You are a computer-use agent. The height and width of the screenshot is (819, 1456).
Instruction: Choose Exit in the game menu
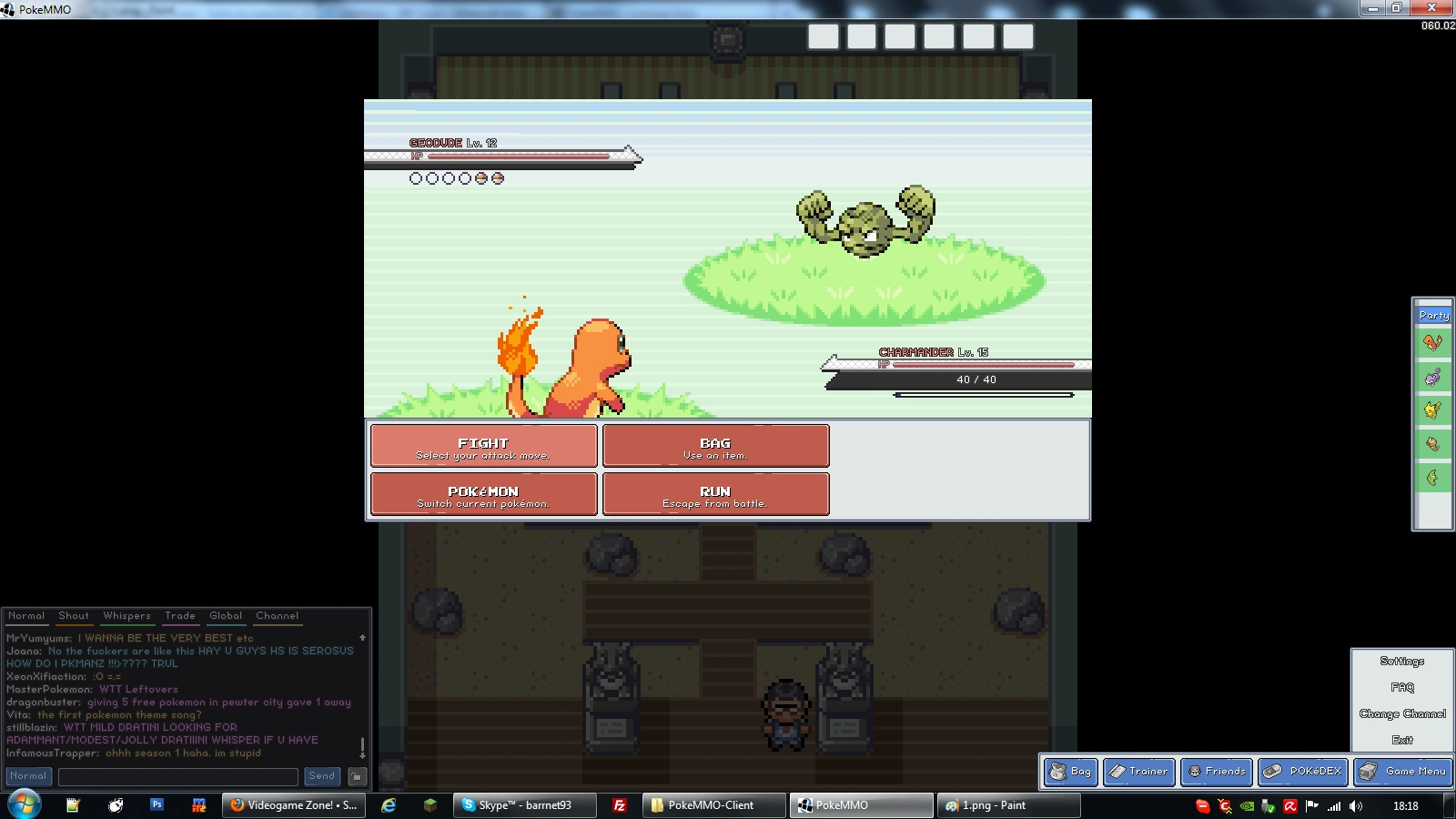tap(1402, 741)
